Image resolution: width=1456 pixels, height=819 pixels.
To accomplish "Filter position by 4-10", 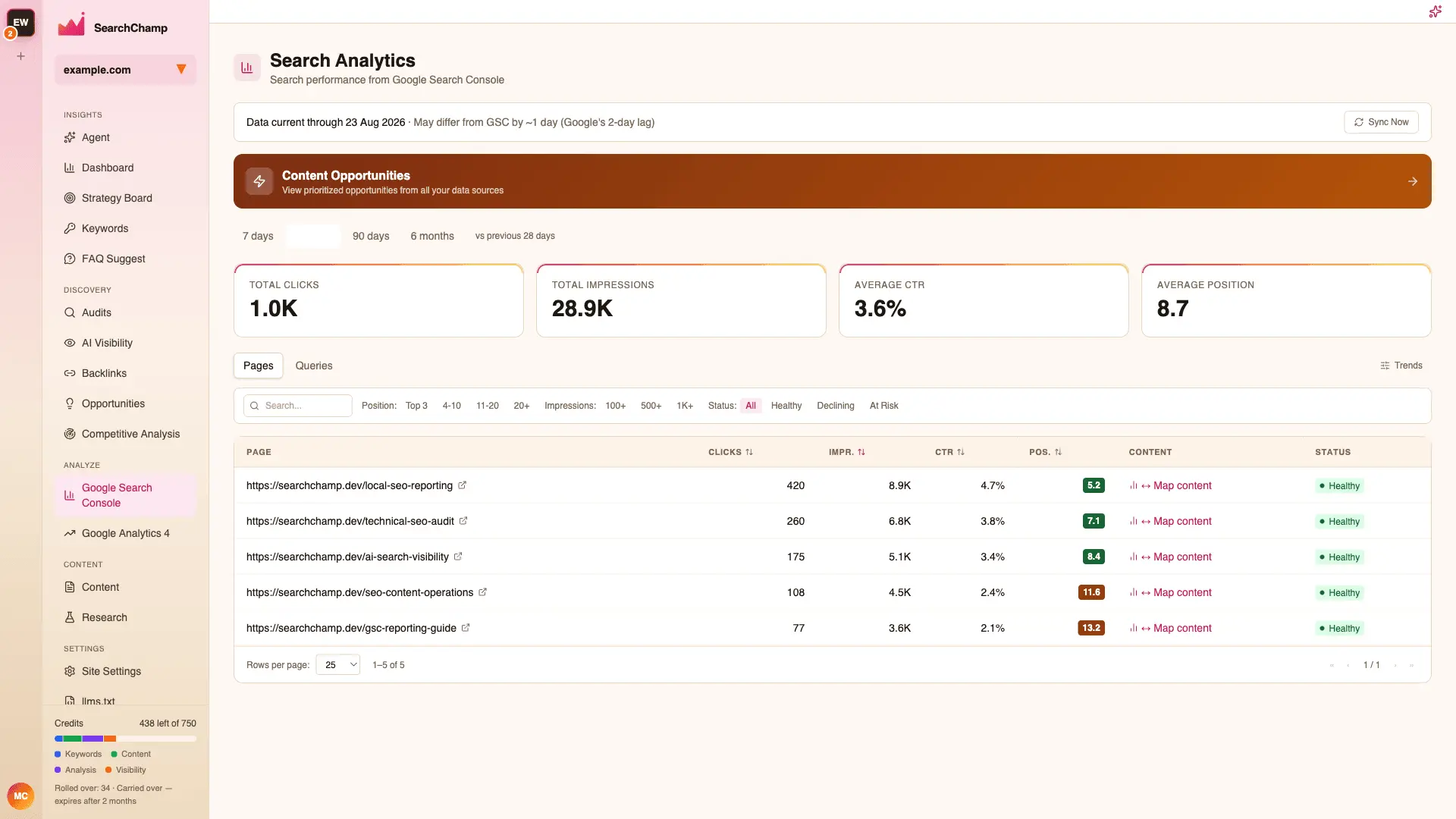I will coord(452,406).
